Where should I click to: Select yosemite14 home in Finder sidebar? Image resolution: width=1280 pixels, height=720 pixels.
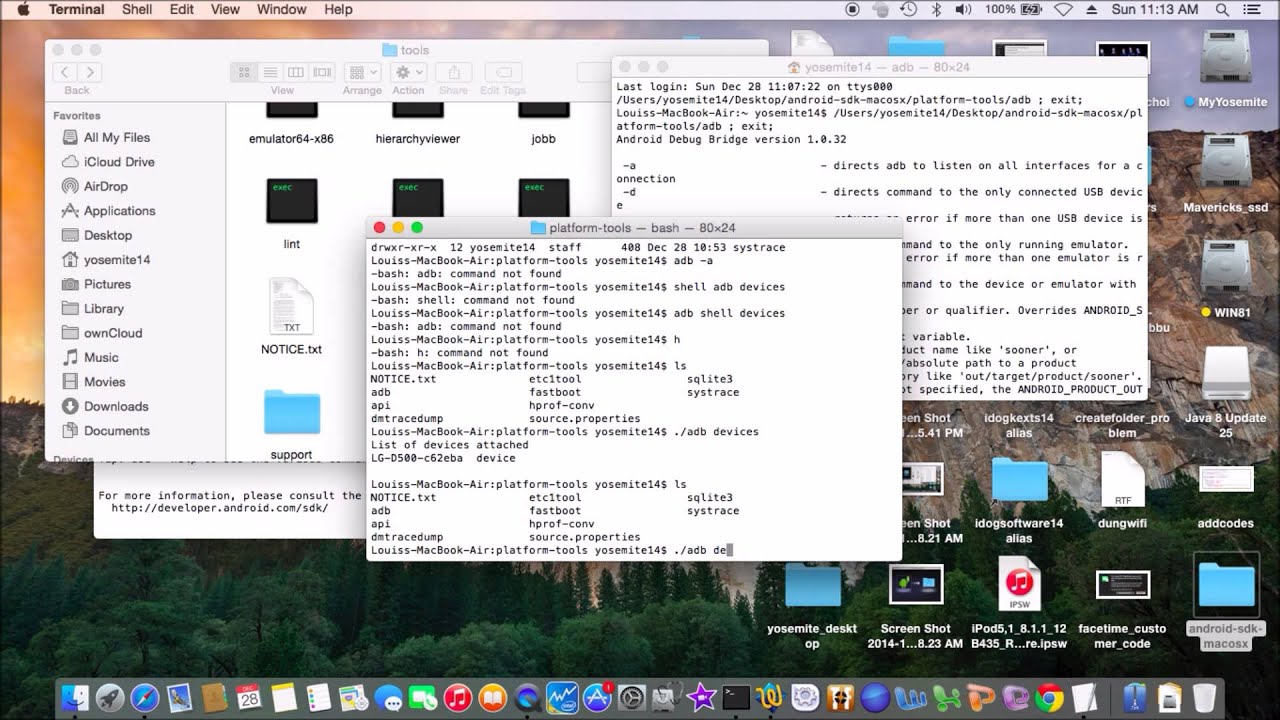[x=117, y=260]
